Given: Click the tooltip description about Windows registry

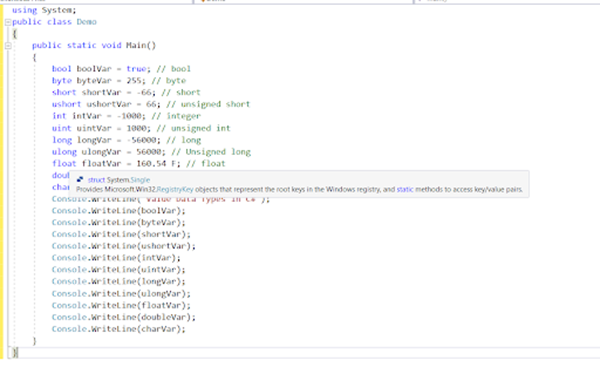Looking at the screenshot, I should click(x=299, y=189).
